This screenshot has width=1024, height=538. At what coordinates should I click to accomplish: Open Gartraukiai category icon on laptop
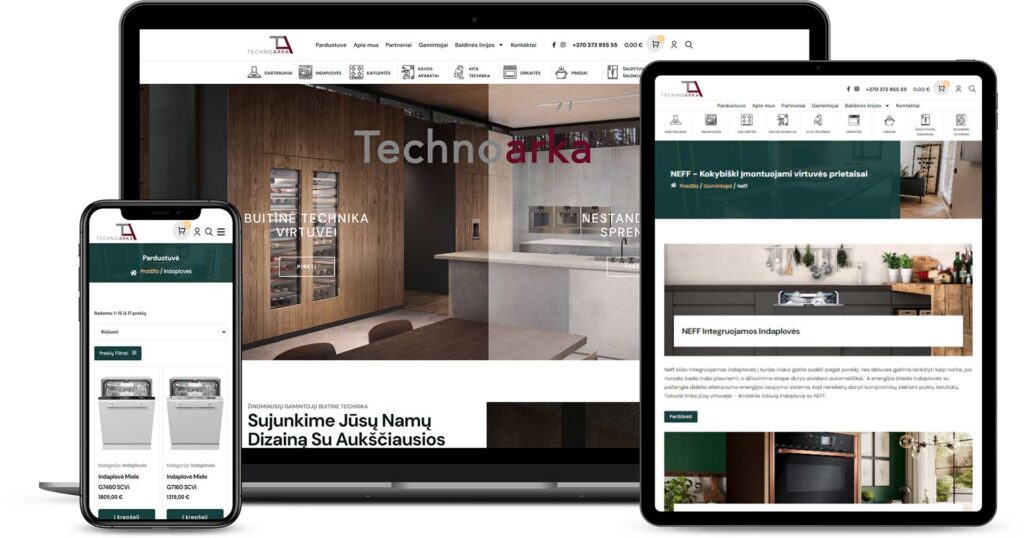(254, 72)
